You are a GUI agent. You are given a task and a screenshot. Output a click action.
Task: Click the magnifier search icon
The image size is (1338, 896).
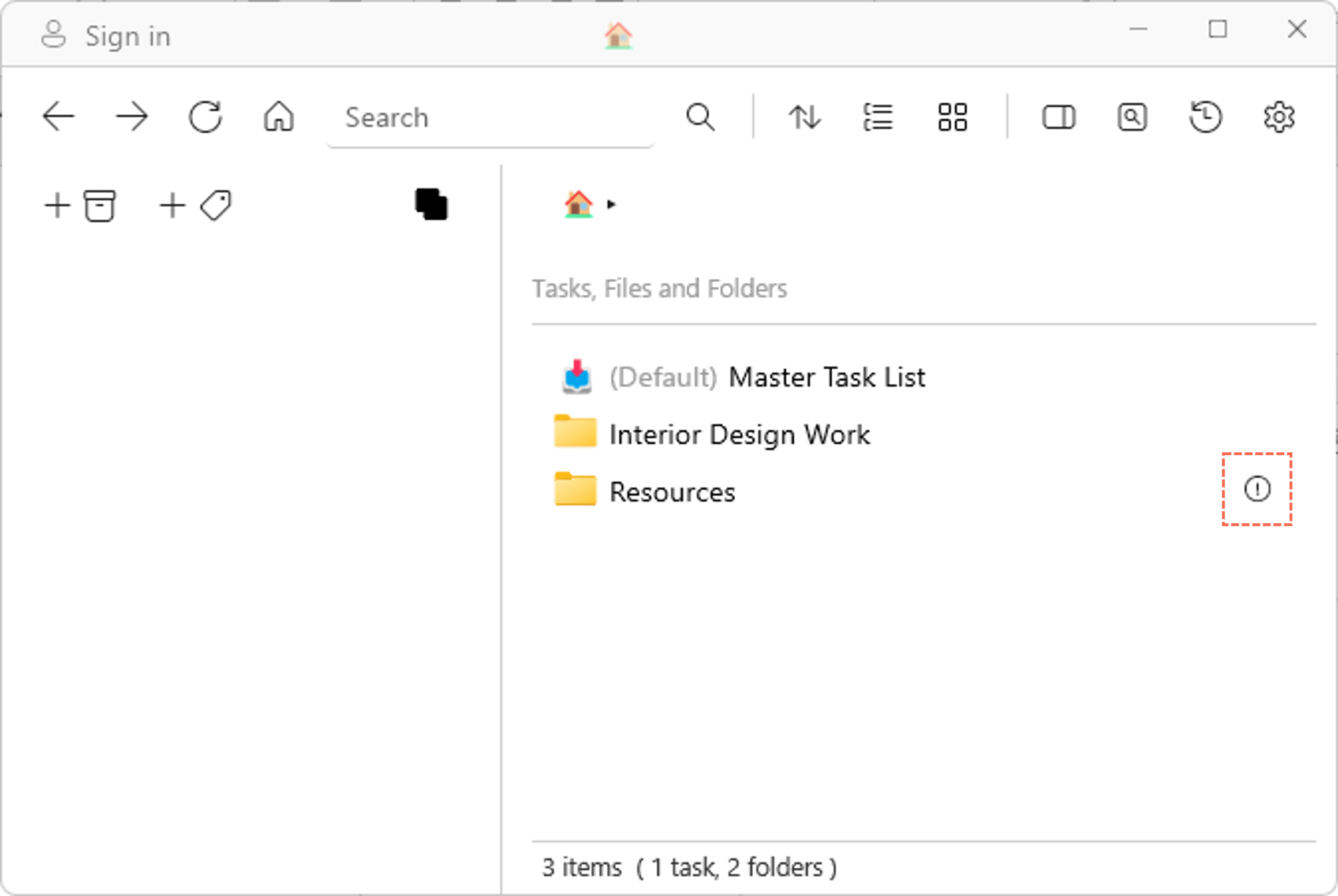(701, 117)
